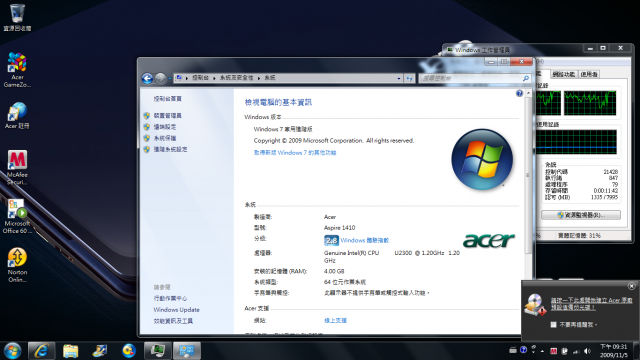Screen dimensions: 640x360
Task: Click the search magnifier in System window
Action: [526, 78]
